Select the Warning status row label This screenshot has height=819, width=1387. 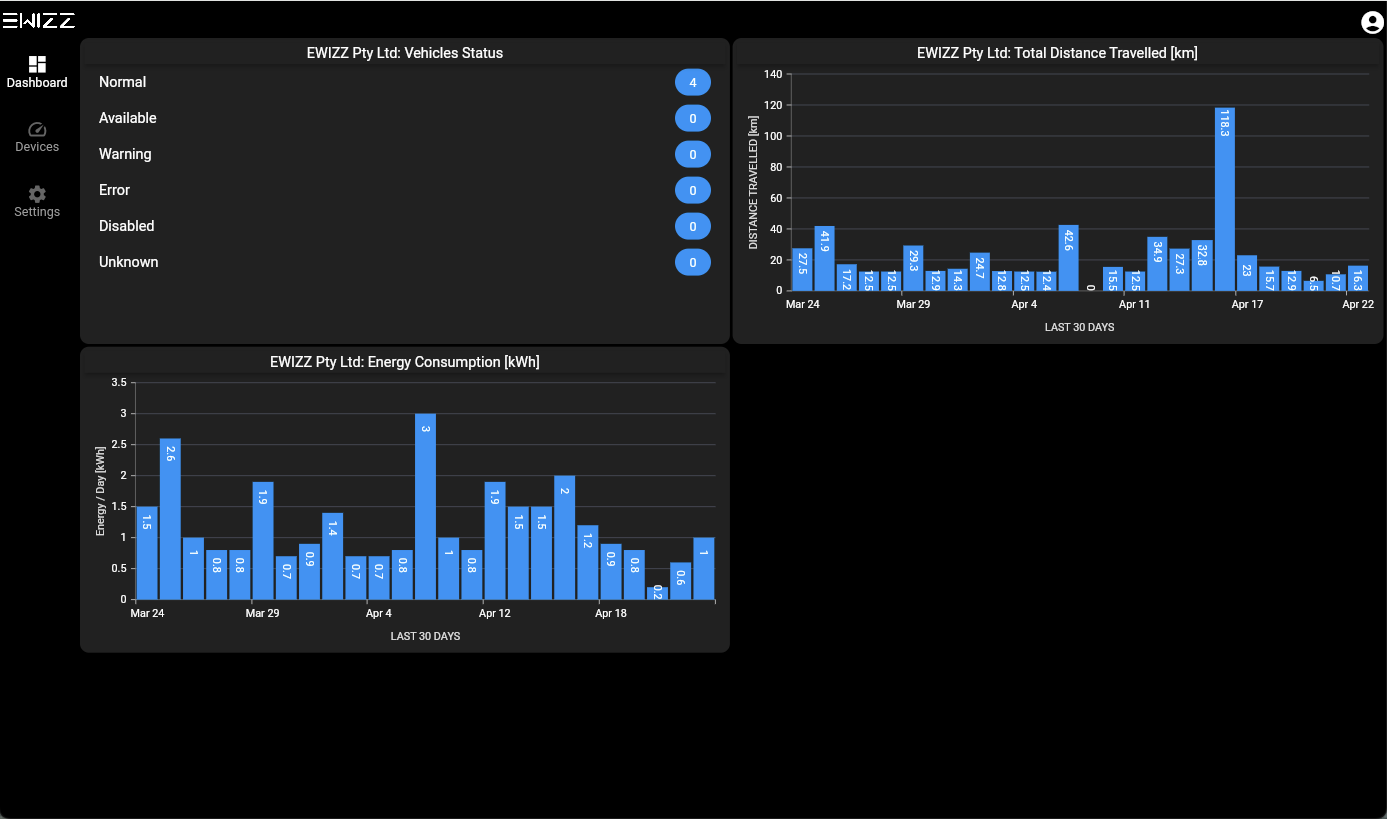pyautogui.click(x=125, y=154)
